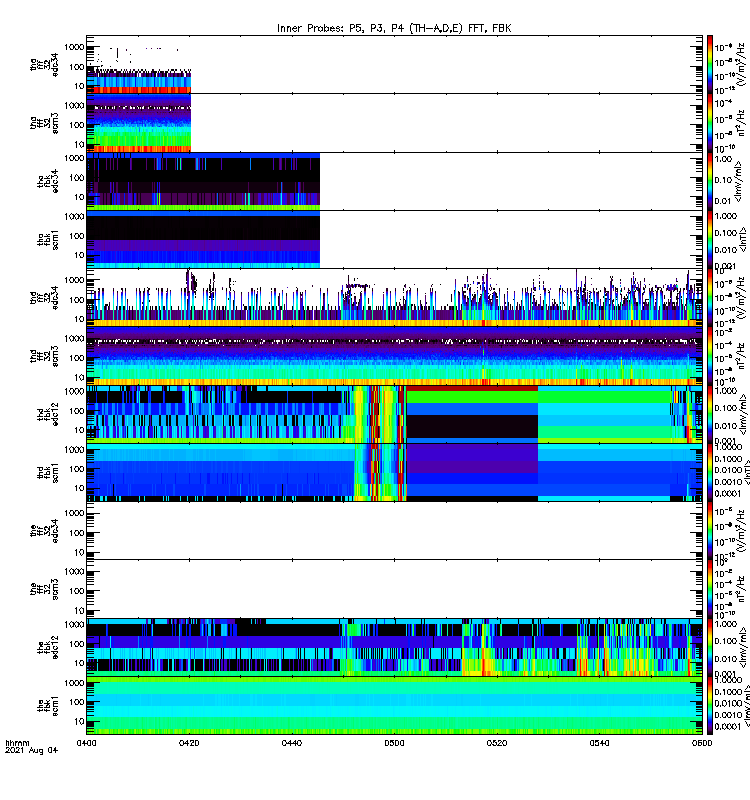Click the 'tha fff 32 edc34' panel label

tap(44, 64)
